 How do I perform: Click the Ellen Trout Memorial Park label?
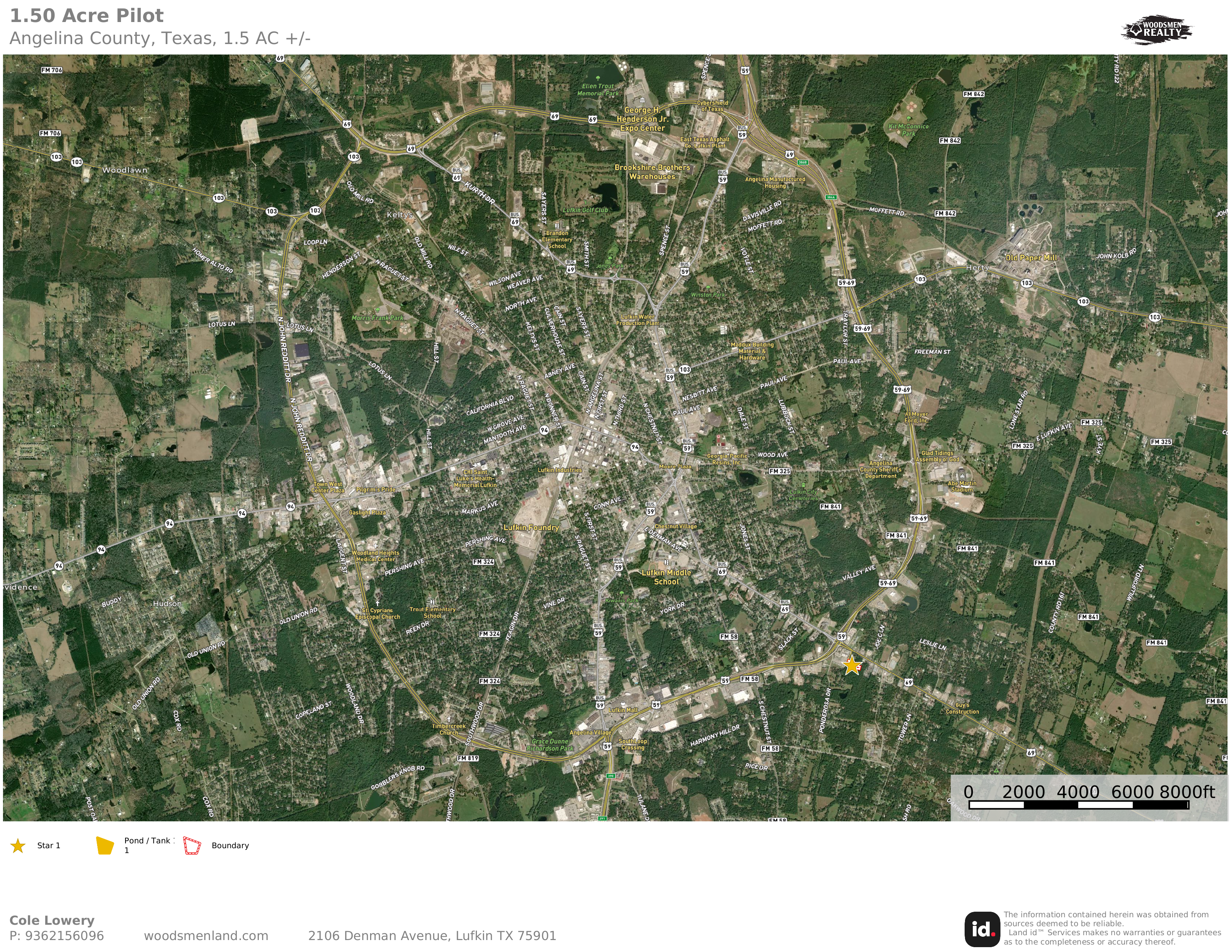598,90
